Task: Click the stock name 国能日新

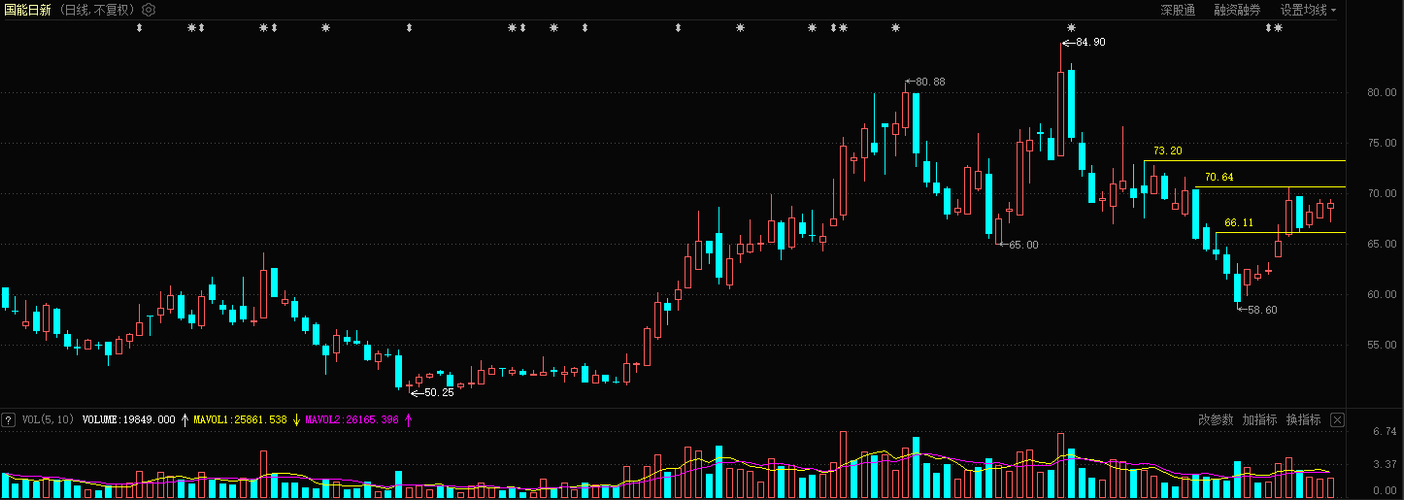Action: (x=28, y=10)
